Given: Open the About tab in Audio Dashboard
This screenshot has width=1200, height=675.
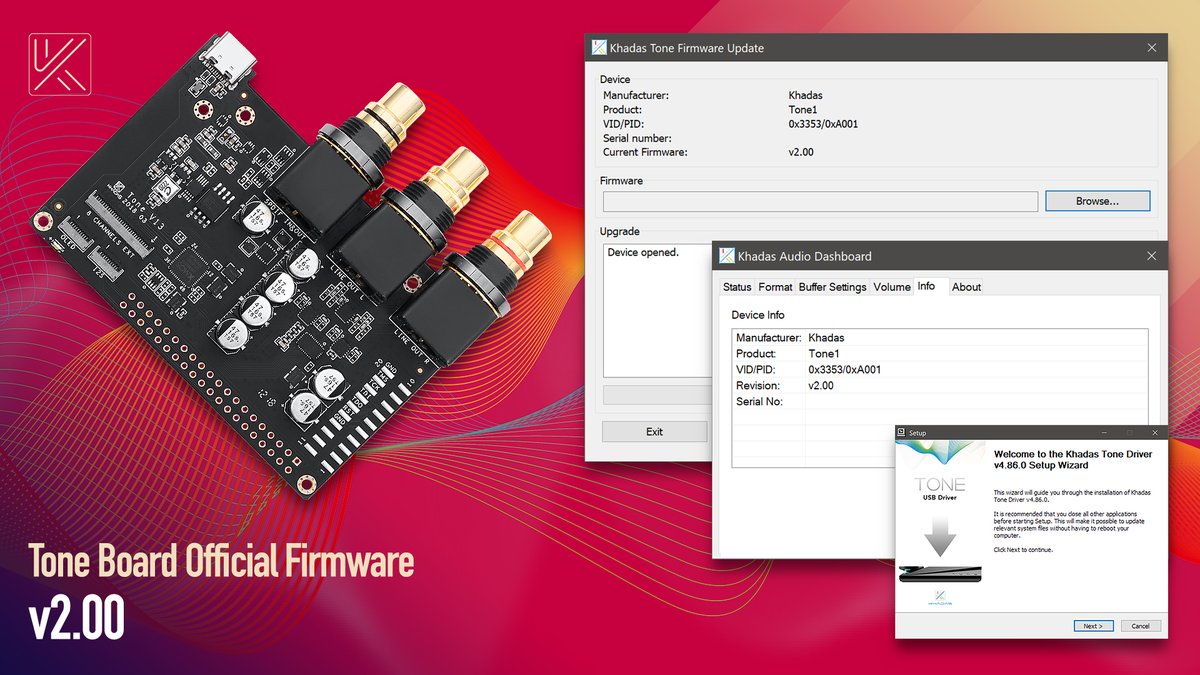Looking at the screenshot, I should [966, 287].
